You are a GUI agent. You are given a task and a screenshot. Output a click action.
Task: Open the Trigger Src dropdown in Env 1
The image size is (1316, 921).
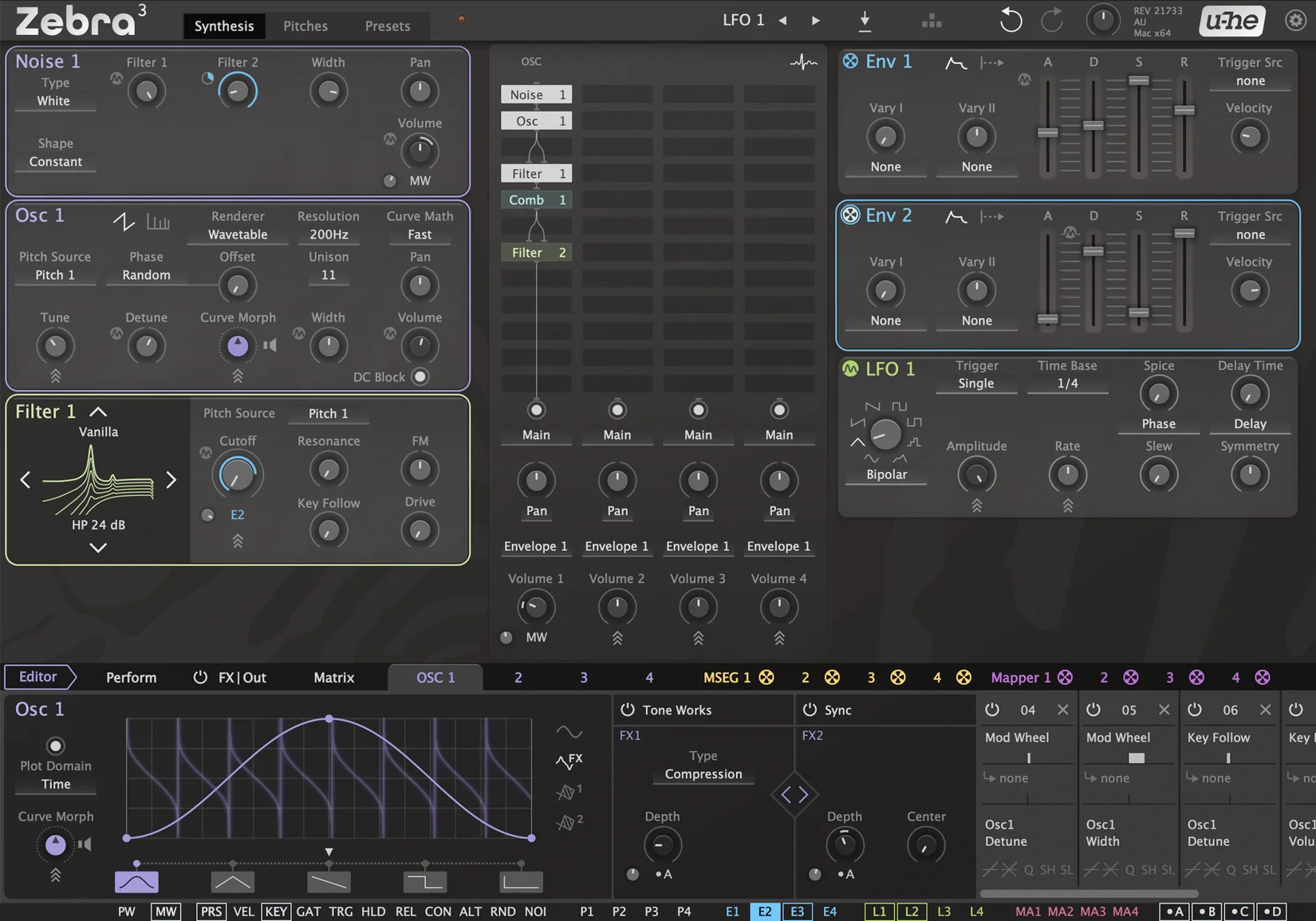(1249, 81)
